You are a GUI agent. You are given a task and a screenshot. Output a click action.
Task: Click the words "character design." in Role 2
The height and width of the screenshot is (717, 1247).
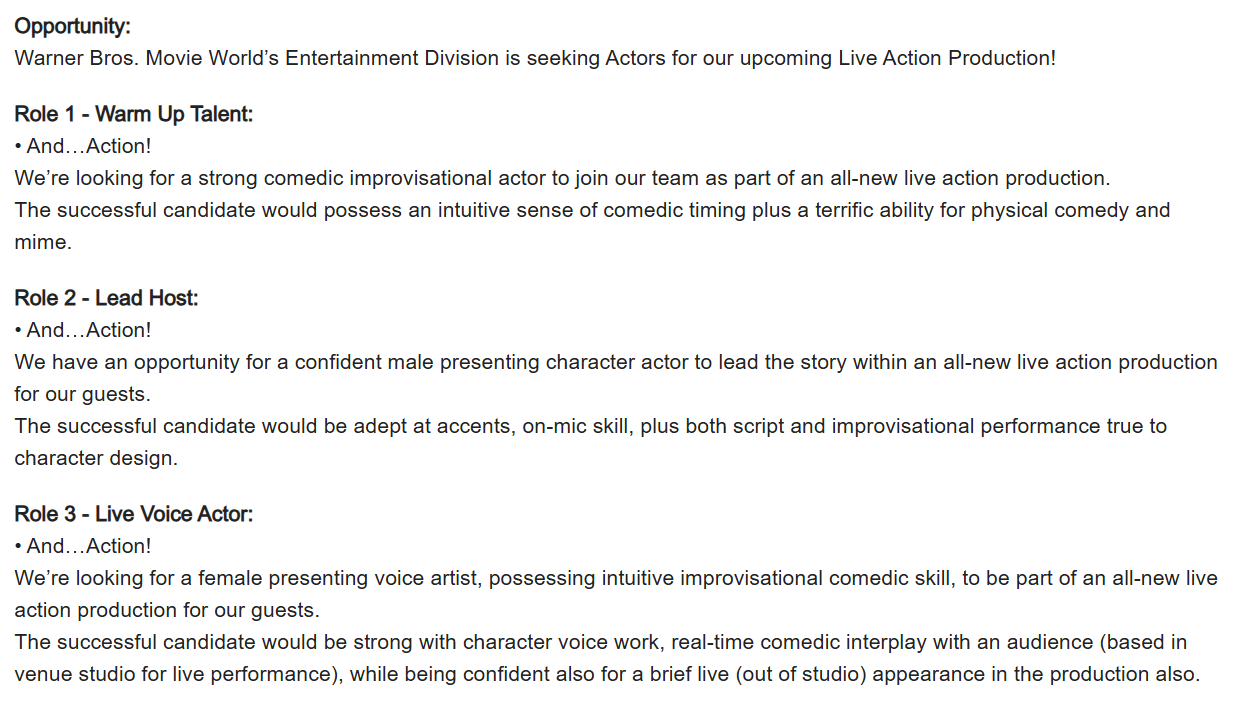(x=96, y=458)
